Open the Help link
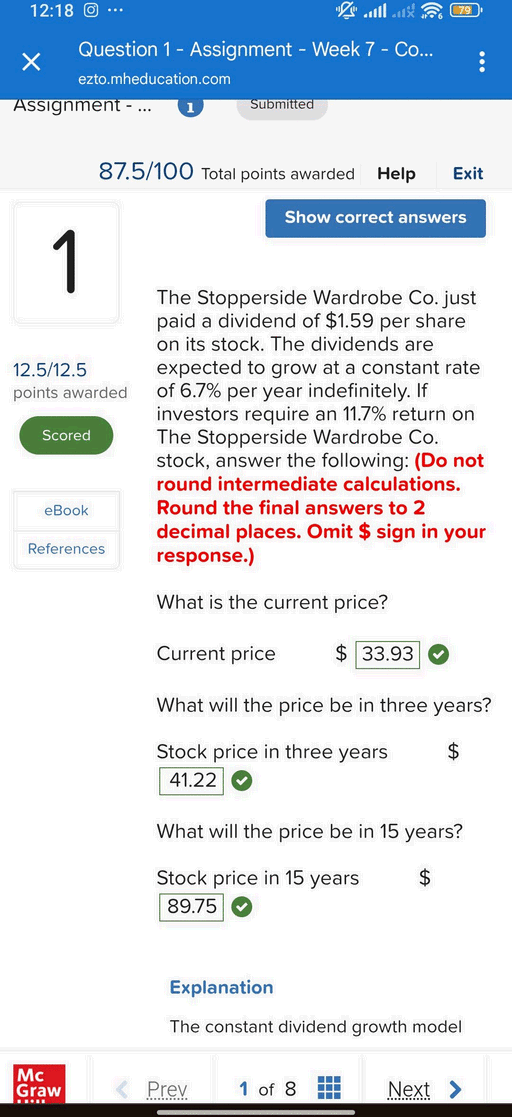The height and width of the screenshot is (1117, 512). [396, 174]
